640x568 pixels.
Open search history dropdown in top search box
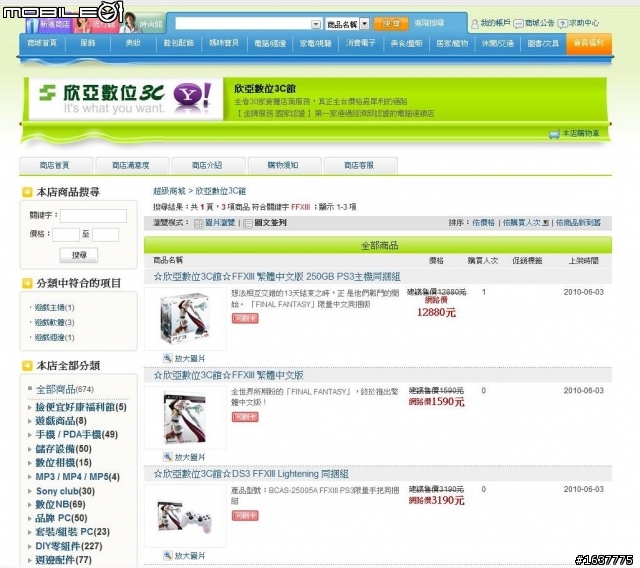pos(316,24)
